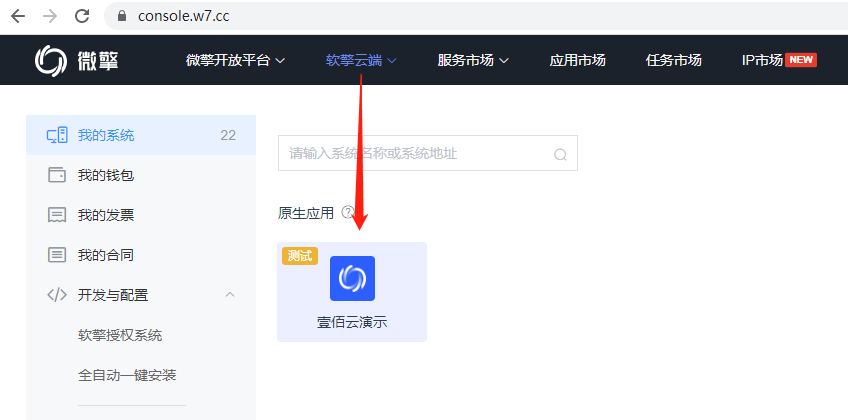Go to 任务市场 in top navigation
Image resolution: width=848 pixels, height=420 pixels.
click(674, 61)
